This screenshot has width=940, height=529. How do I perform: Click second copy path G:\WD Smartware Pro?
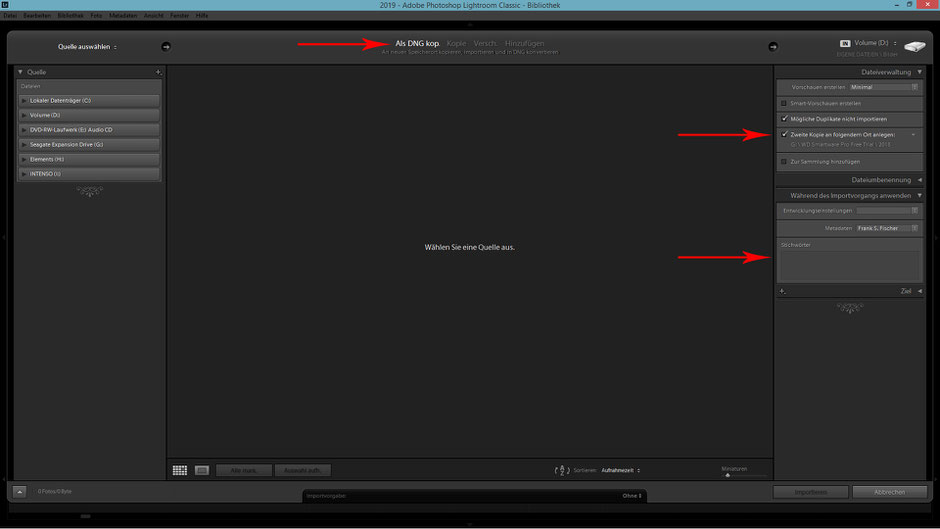[x=840, y=145]
